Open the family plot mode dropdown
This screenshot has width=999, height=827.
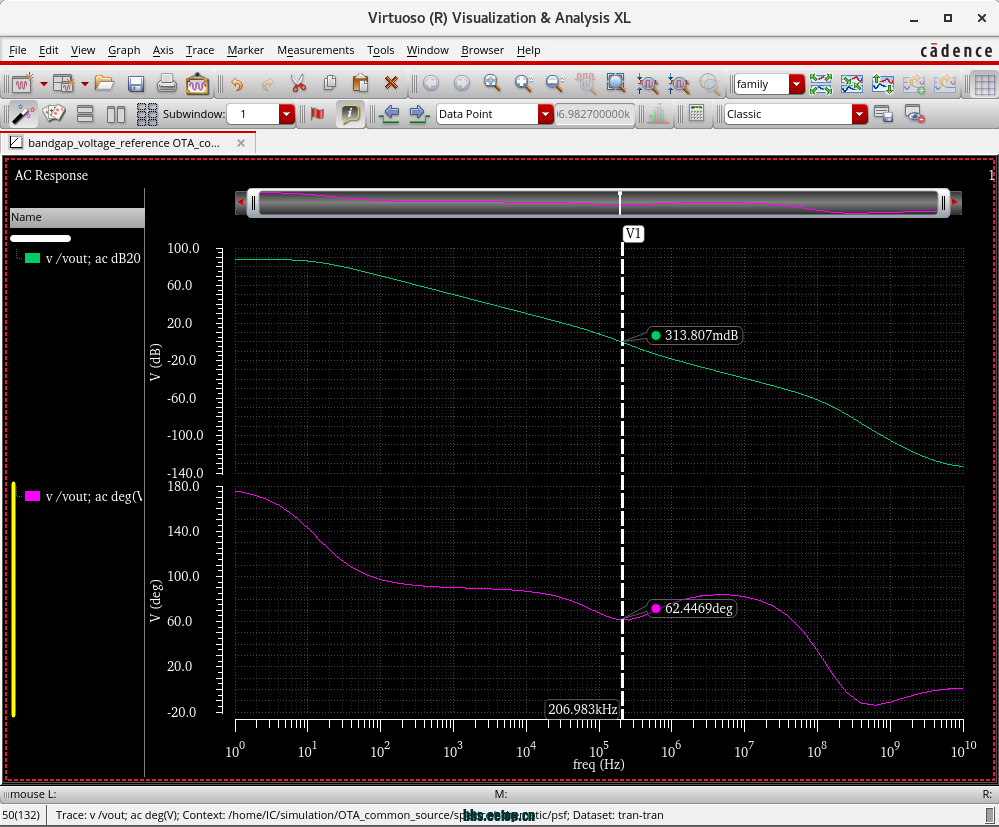tap(796, 84)
